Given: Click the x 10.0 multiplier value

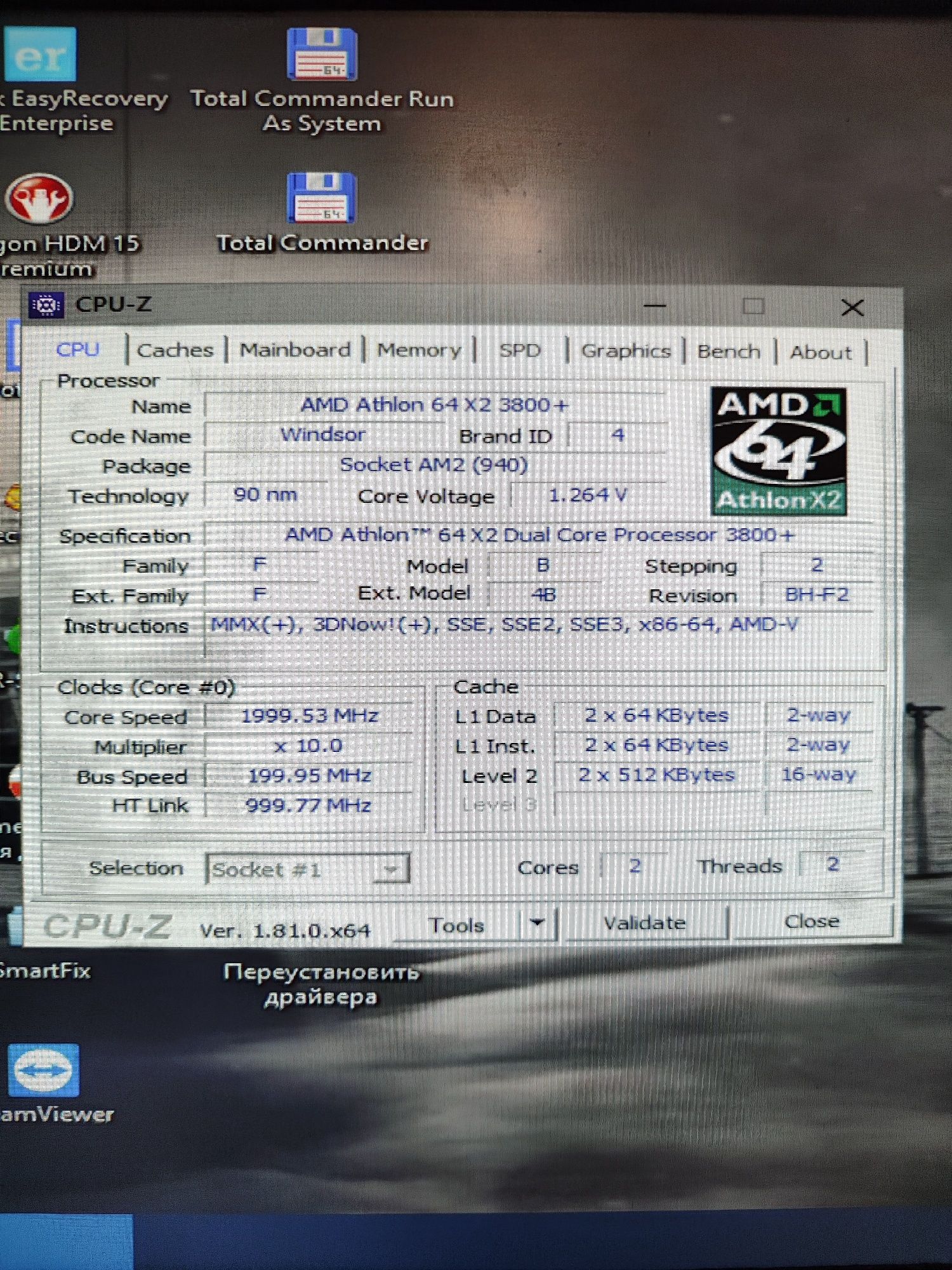Looking at the screenshot, I should 310,745.
